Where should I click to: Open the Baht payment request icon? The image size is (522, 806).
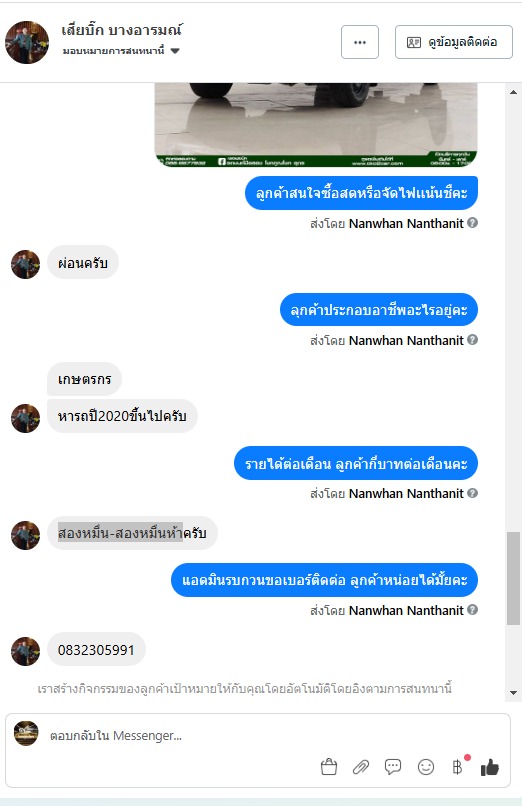pos(457,767)
